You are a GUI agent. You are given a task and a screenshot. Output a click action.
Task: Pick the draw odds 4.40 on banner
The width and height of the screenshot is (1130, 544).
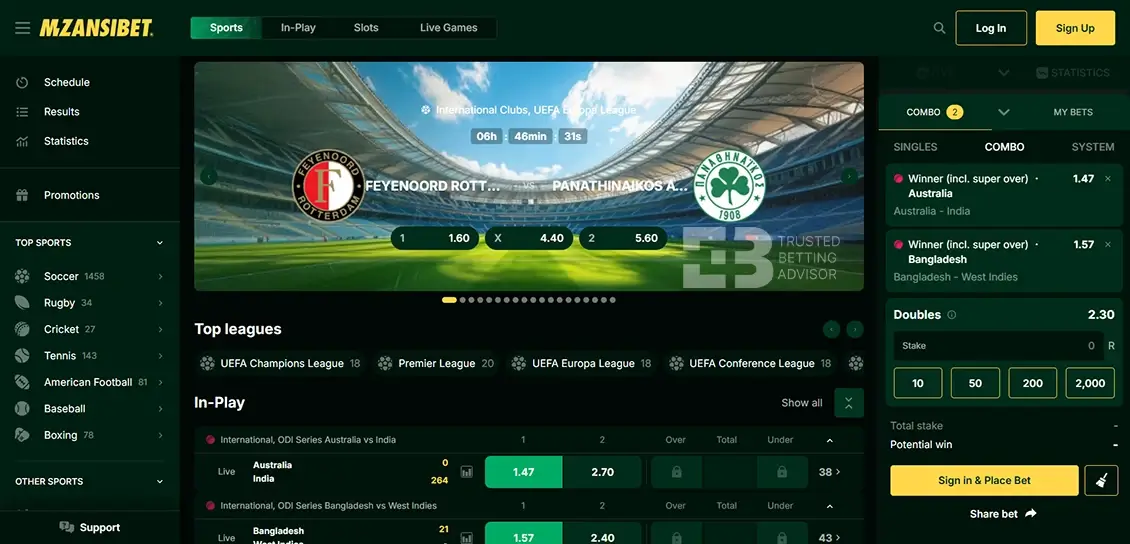[530, 238]
